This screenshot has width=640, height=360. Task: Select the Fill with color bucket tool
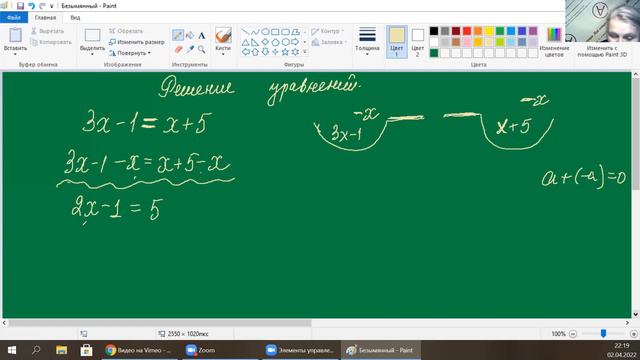(190, 36)
